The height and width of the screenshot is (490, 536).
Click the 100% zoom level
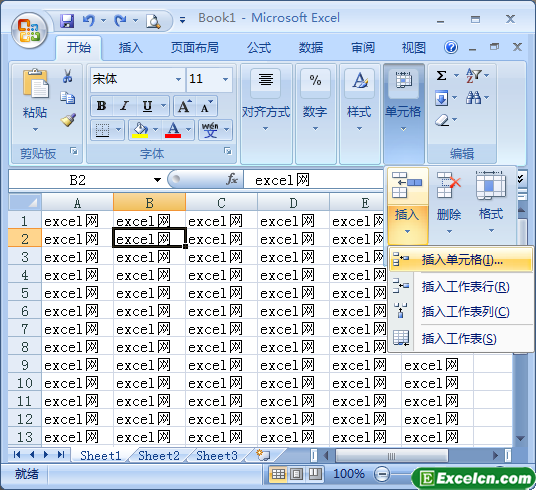point(349,474)
